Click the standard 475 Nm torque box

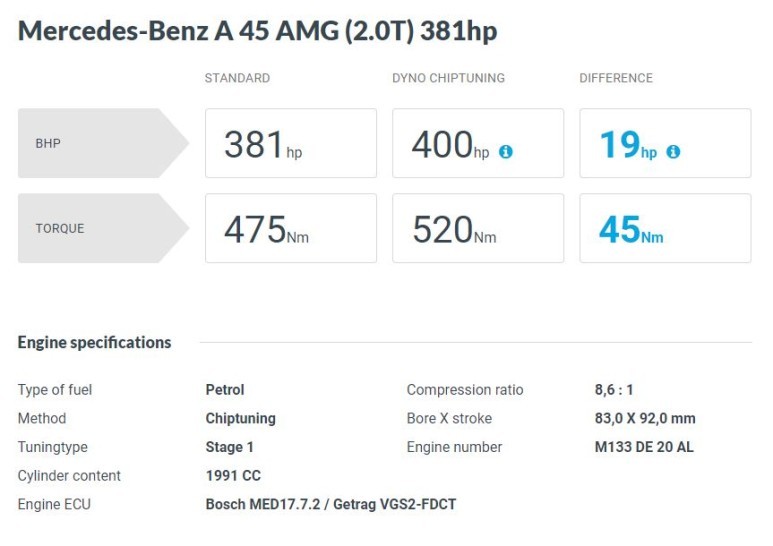point(290,229)
